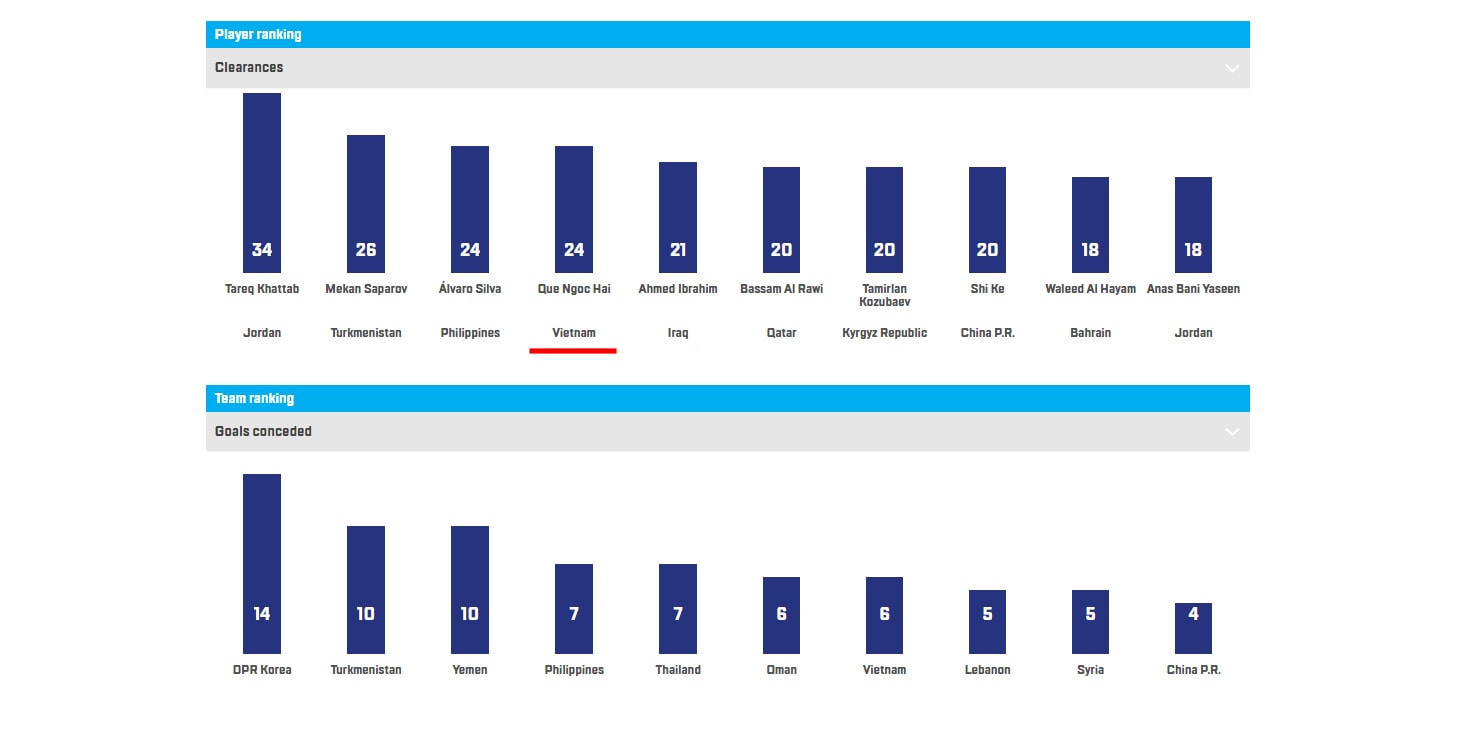This screenshot has width=1464, height=732.
Task: Click Turkmenistan label in Team ranking
Action: (x=366, y=670)
